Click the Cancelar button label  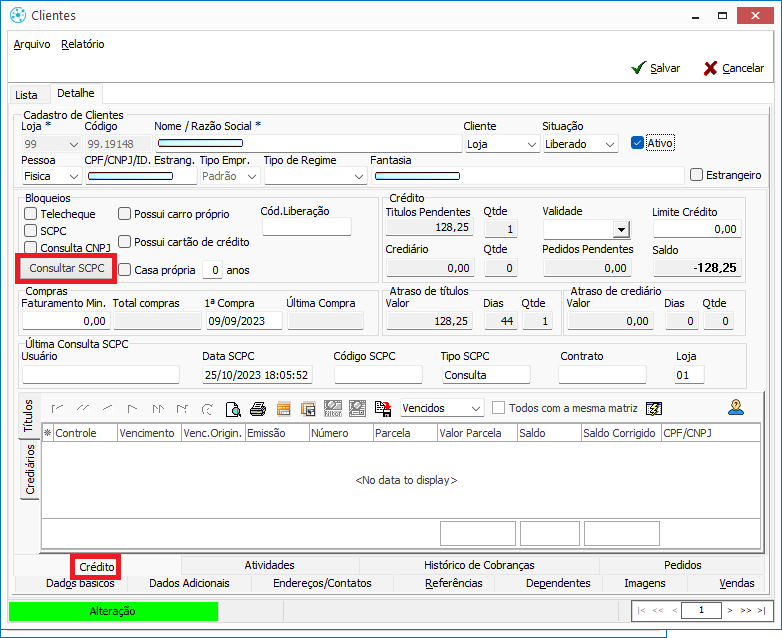coord(743,68)
